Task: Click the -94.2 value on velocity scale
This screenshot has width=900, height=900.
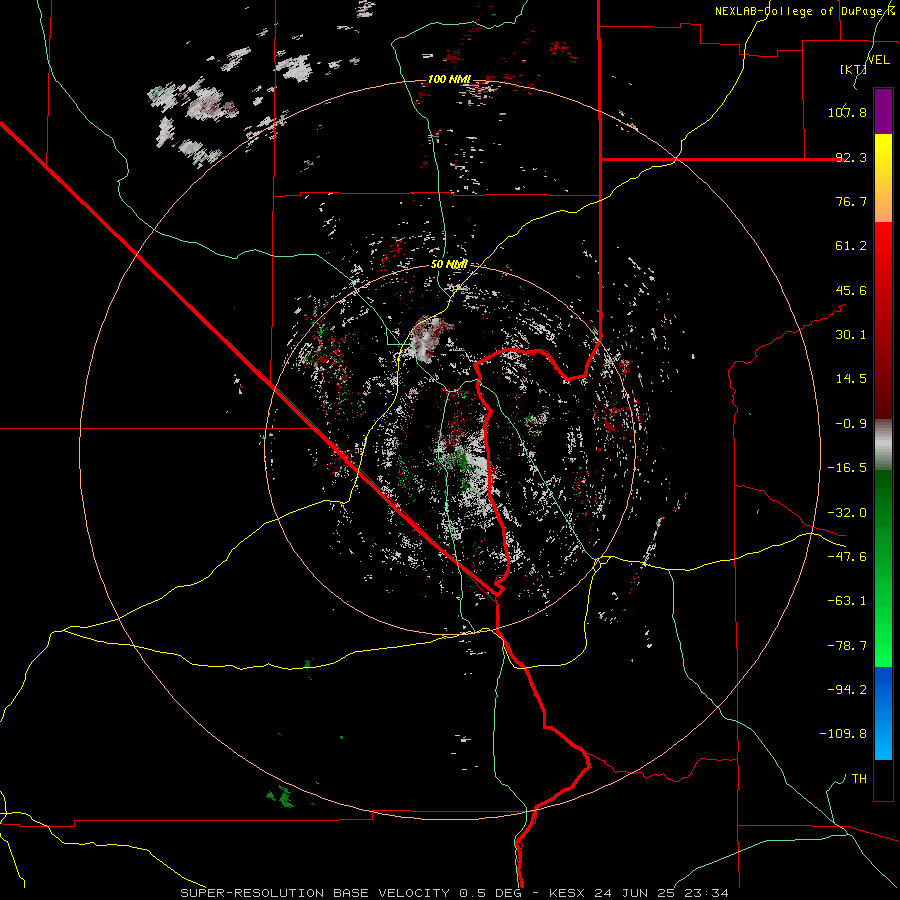Action: pos(847,690)
